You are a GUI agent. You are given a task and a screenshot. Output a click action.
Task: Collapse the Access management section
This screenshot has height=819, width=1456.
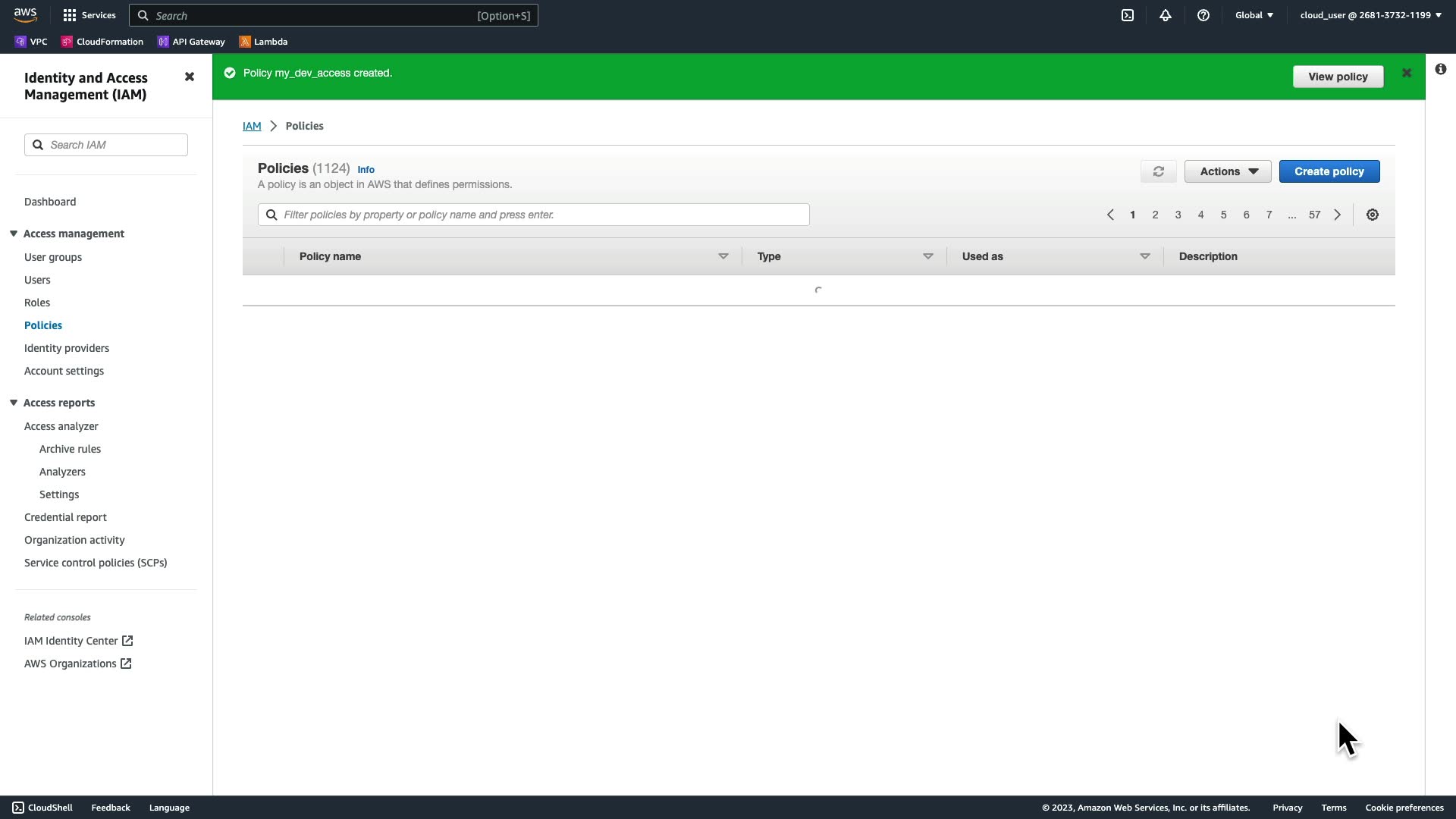tap(14, 234)
